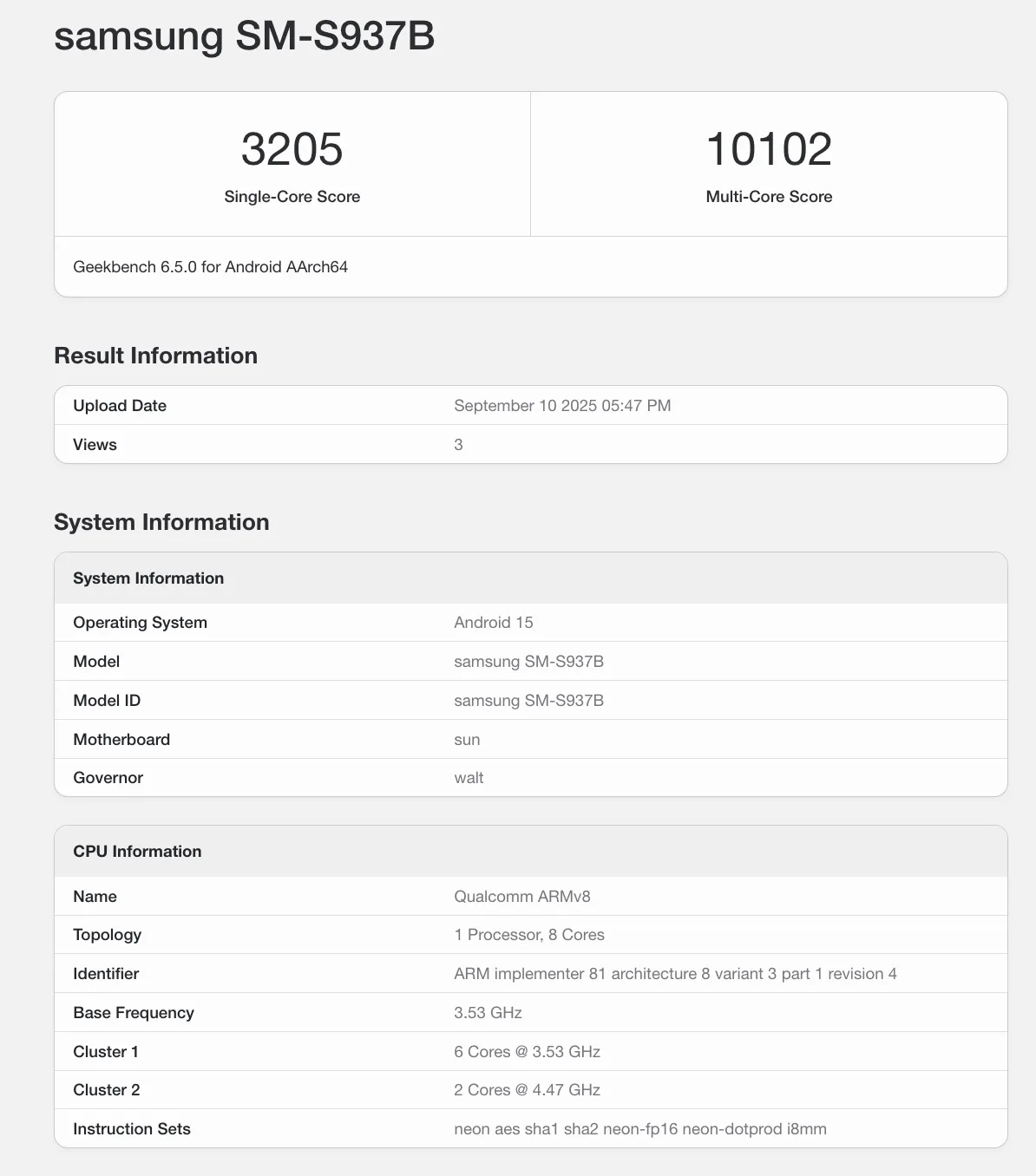Click the Views row label
The width and height of the screenshot is (1036, 1176).
pos(95,445)
